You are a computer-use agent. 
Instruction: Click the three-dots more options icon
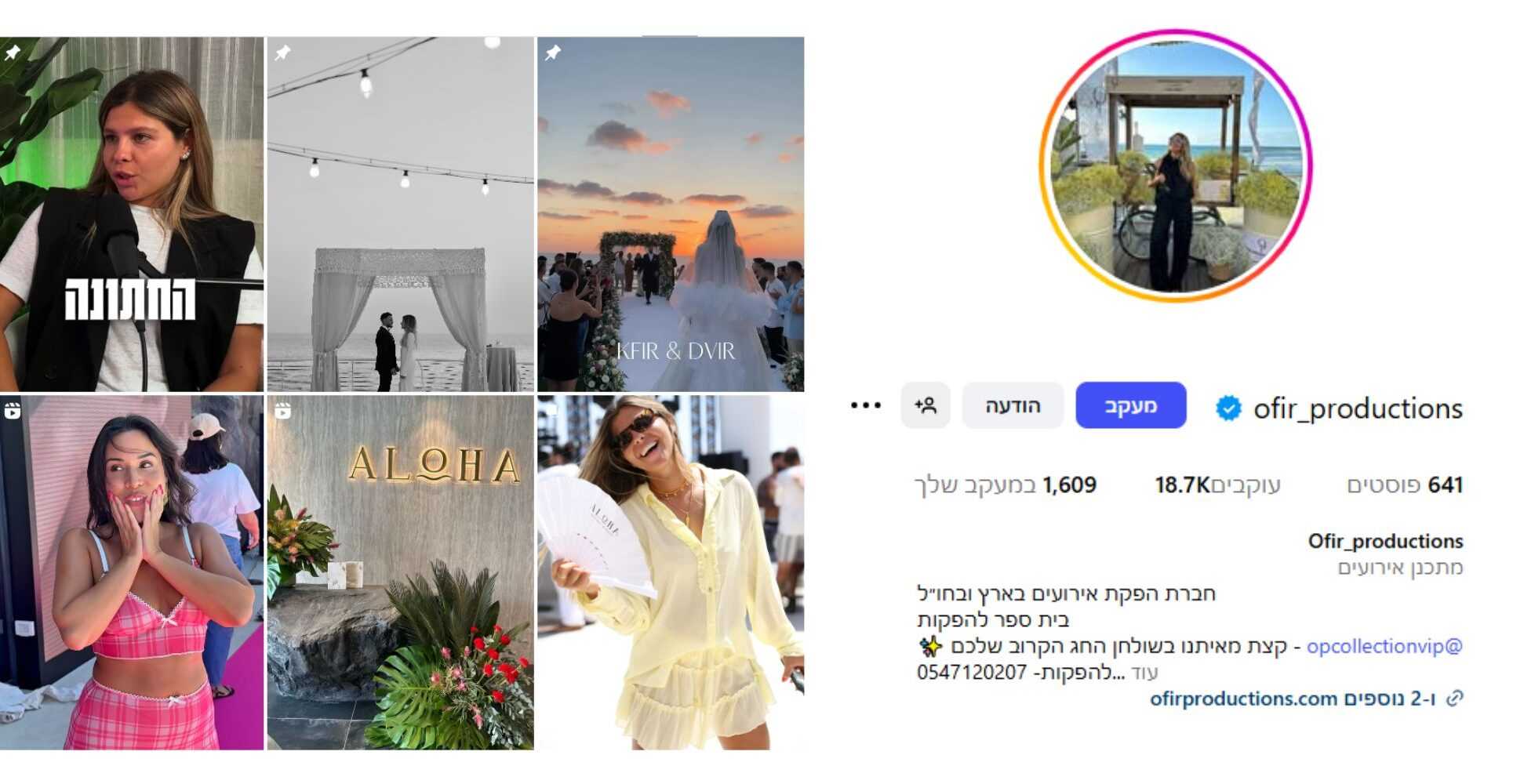(866, 405)
